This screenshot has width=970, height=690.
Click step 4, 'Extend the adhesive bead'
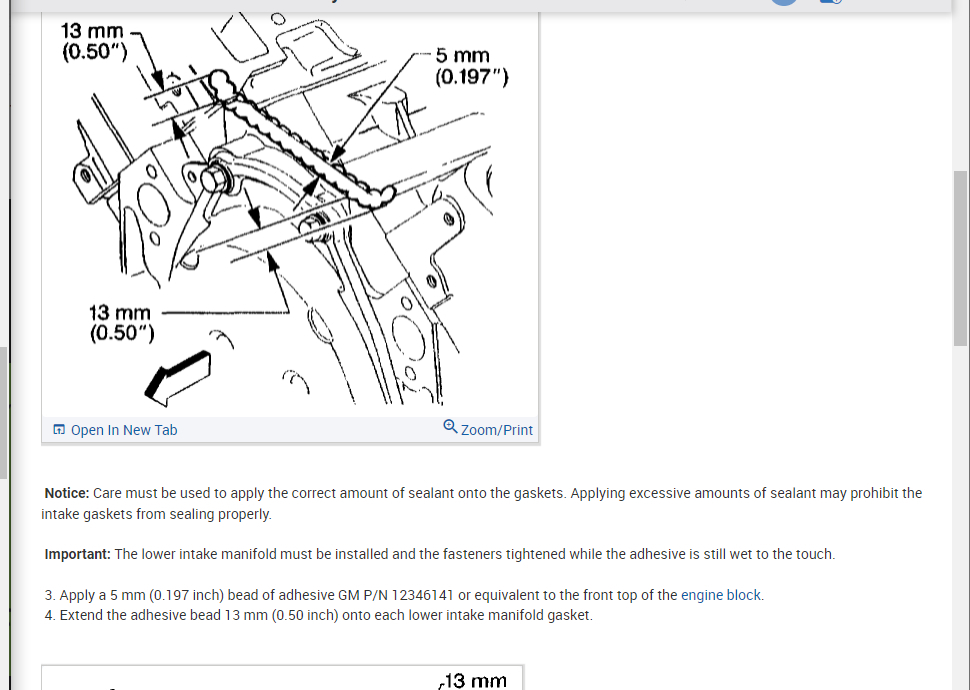click(x=319, y=615)
